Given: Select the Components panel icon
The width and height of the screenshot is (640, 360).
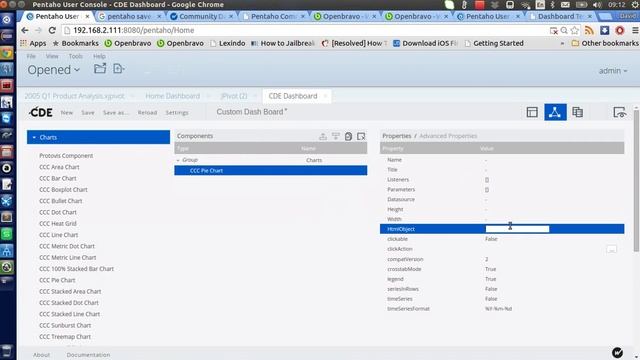Looking at the screenshot, I should [555, 112].
